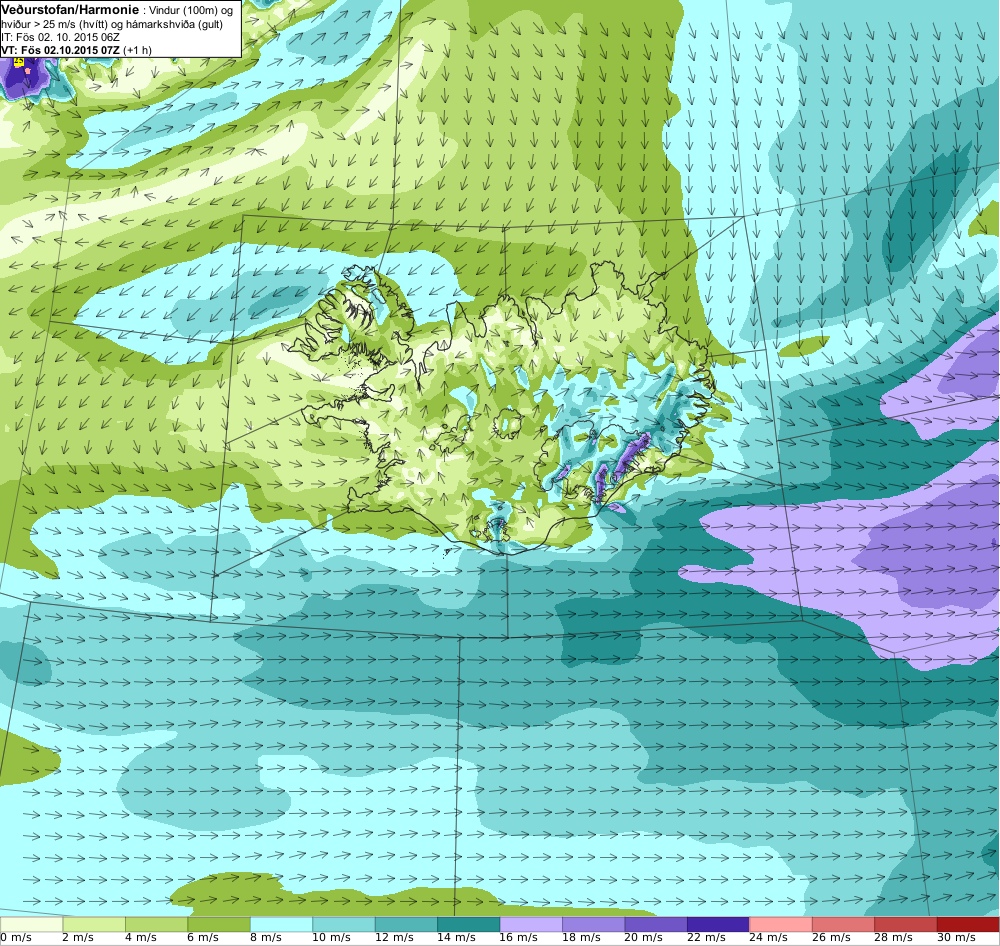
Task: Click the '10 m/s' legend label
Action: pyautogui.click(x=331, y=938)
